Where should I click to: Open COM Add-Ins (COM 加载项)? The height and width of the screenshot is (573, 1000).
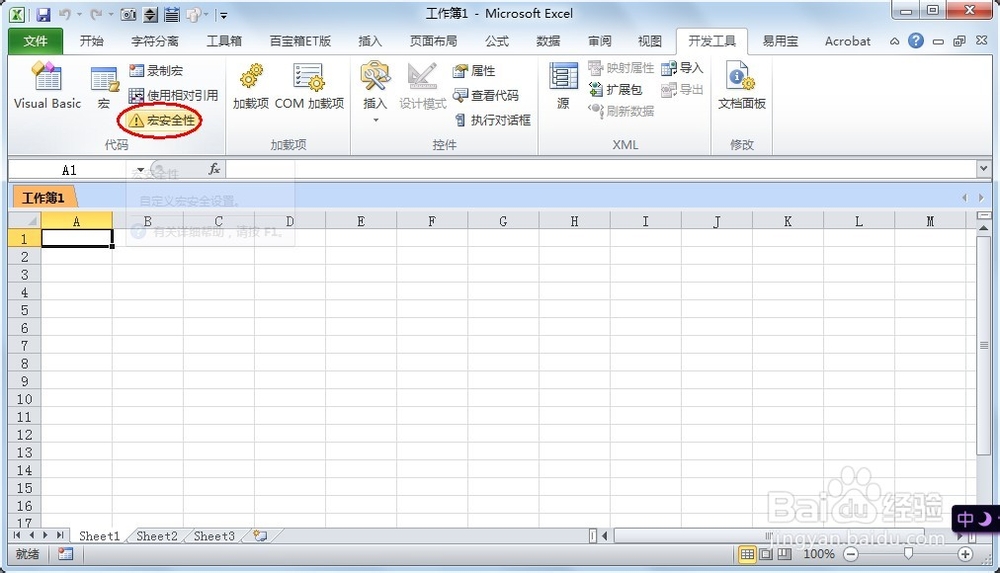tap(309, 86)
